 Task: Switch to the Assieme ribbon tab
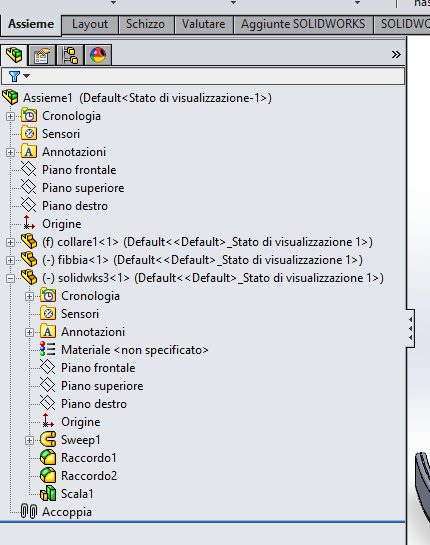coord(31,24)
